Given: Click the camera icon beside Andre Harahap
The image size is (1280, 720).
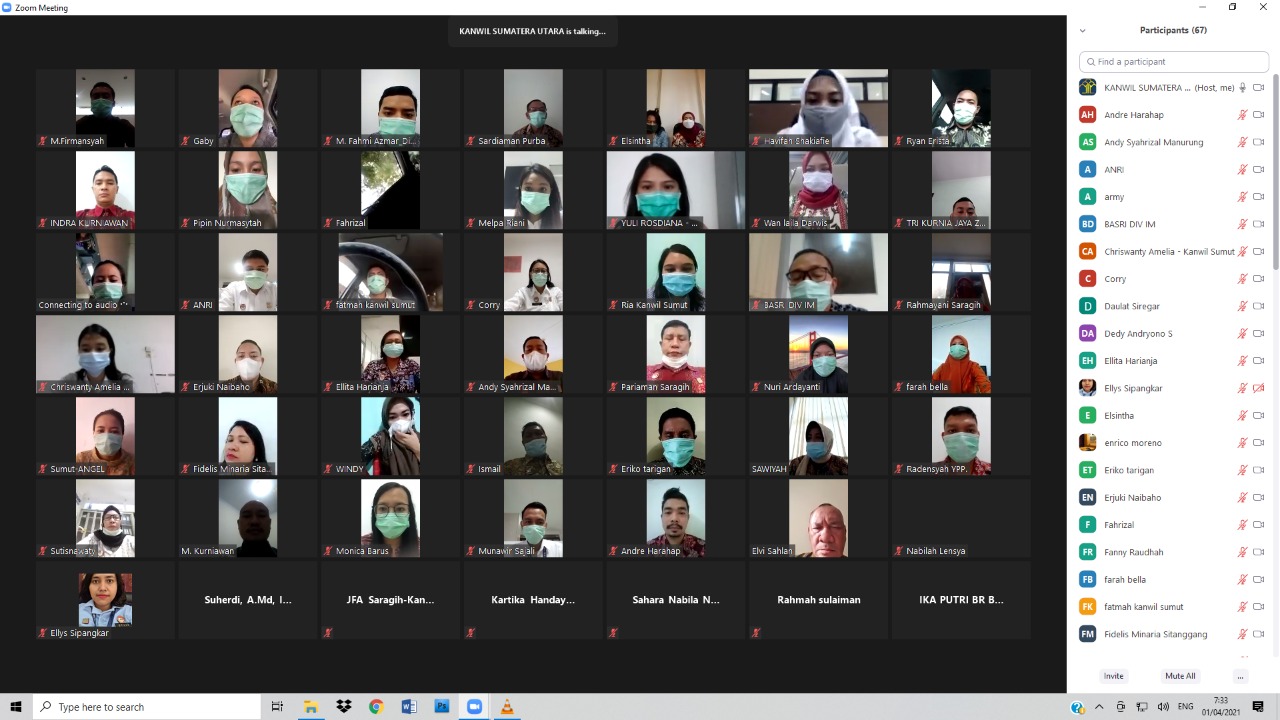Looking at the screenshot, I should 1259,115.
